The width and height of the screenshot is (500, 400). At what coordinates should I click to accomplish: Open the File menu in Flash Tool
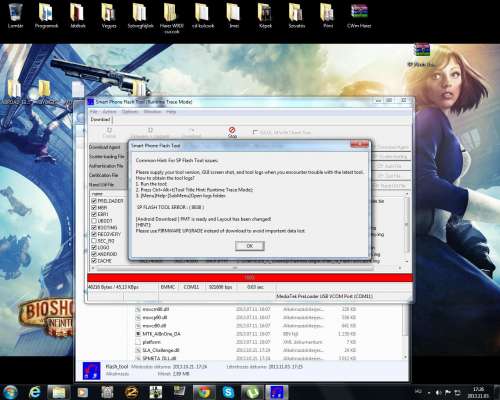[94, 112]
